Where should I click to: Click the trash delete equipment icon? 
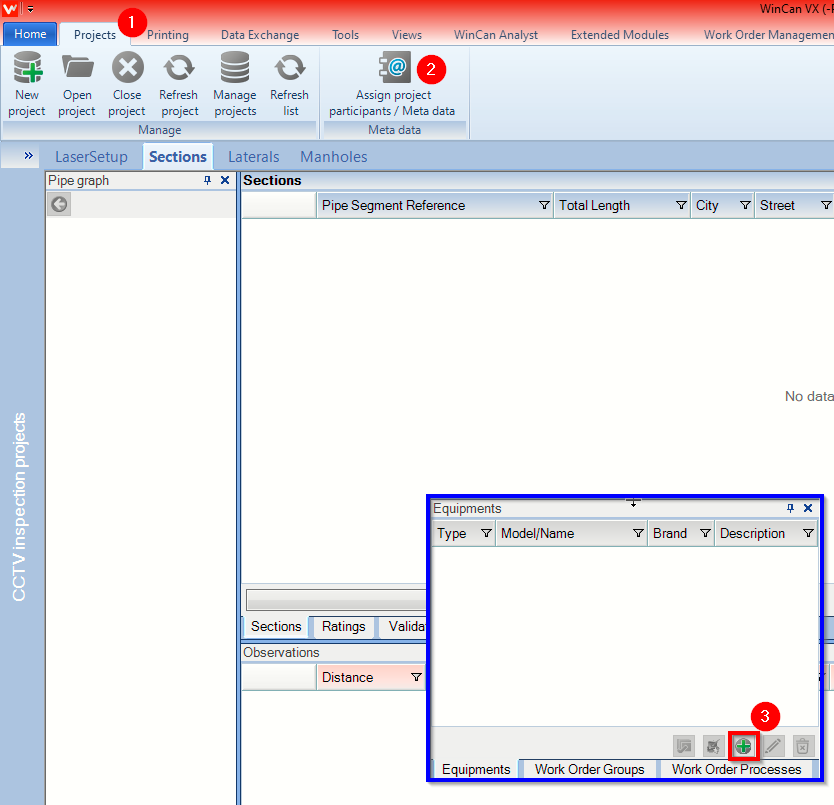click(803, 746)
